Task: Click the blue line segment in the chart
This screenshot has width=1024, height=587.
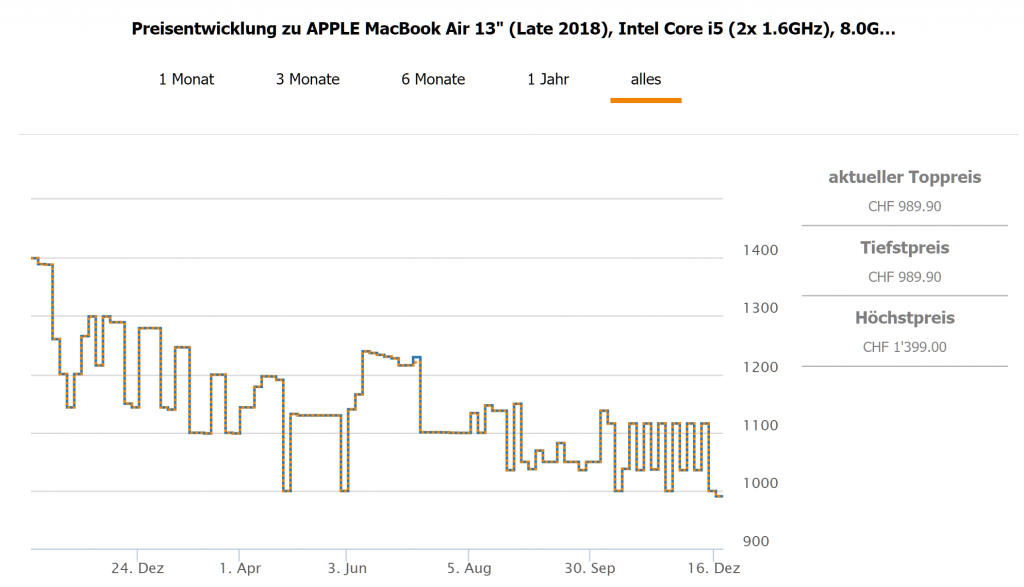Action: [x=416, y=357]
